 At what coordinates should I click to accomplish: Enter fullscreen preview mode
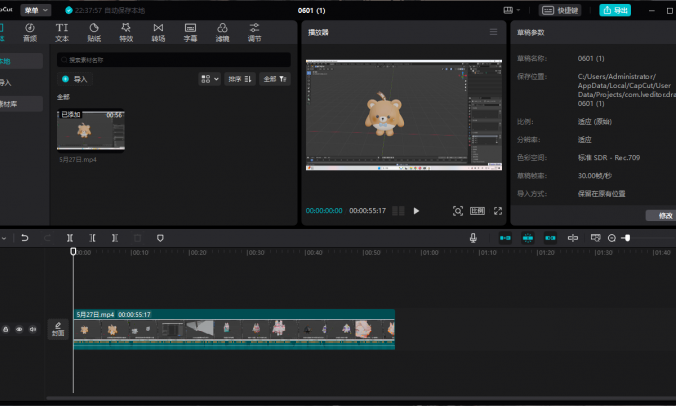pyautogui.click(x=498, y=211)
